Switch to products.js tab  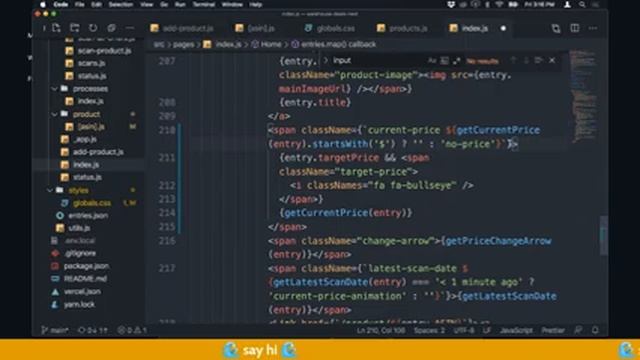pos(402,28)
